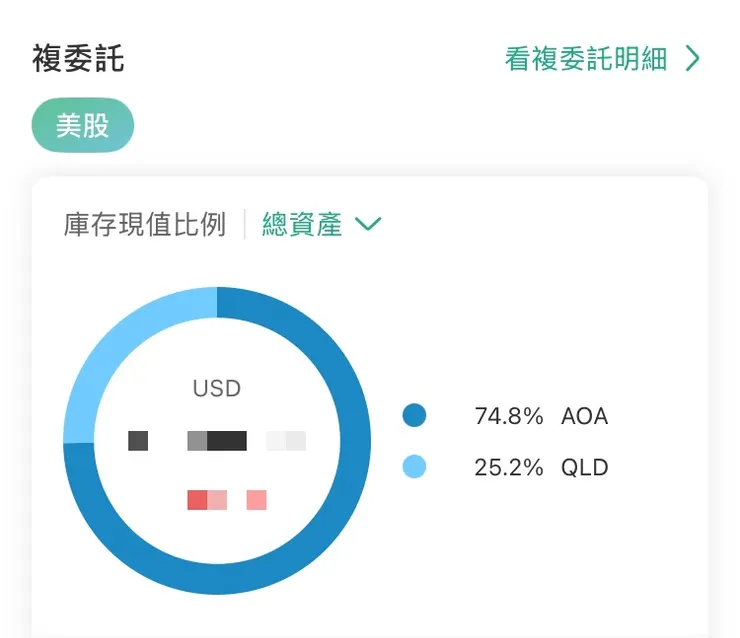Click the blurred dark total amount

point(217,440)
